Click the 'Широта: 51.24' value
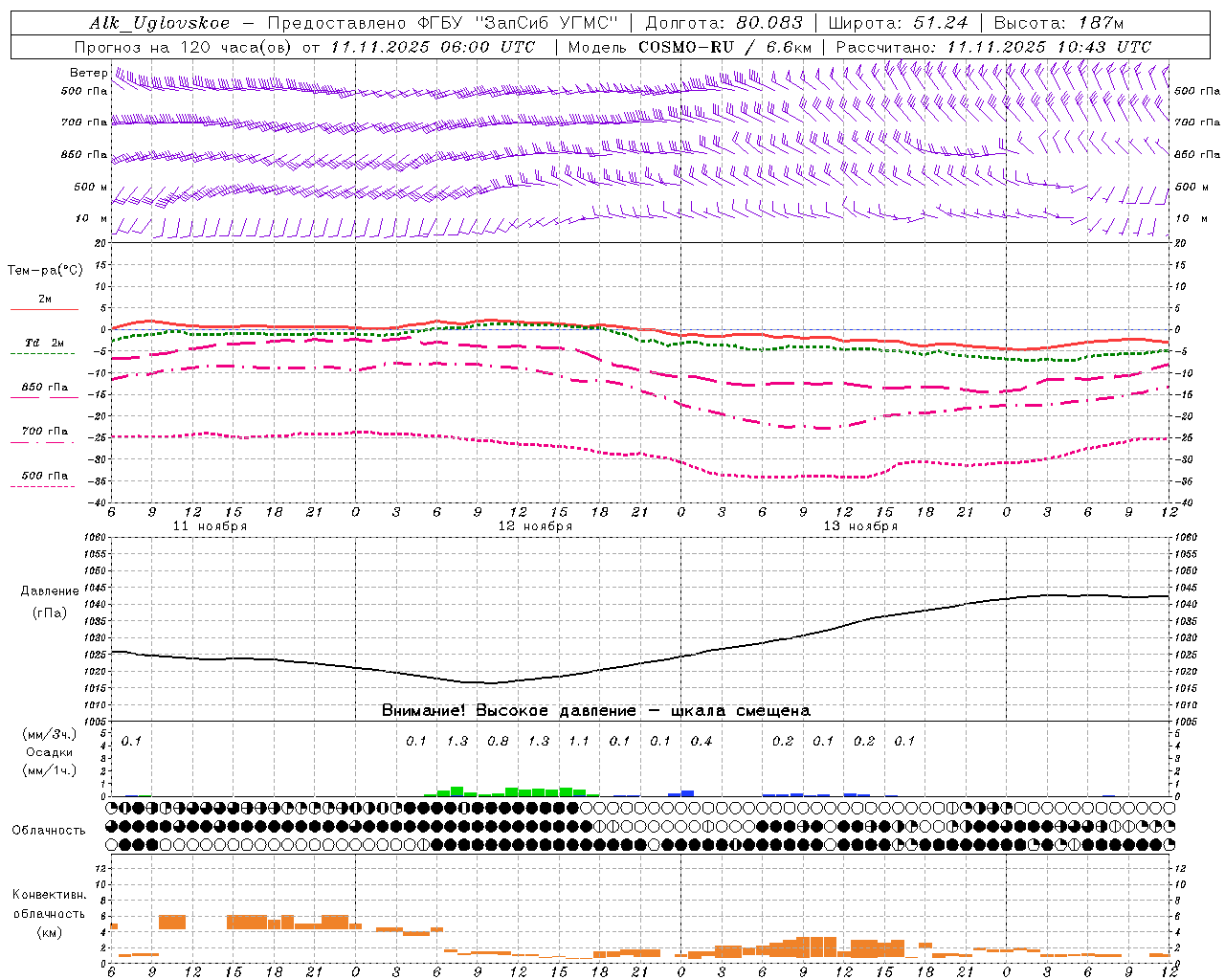This screenshot has width=1225, height=980. (898, 23)
